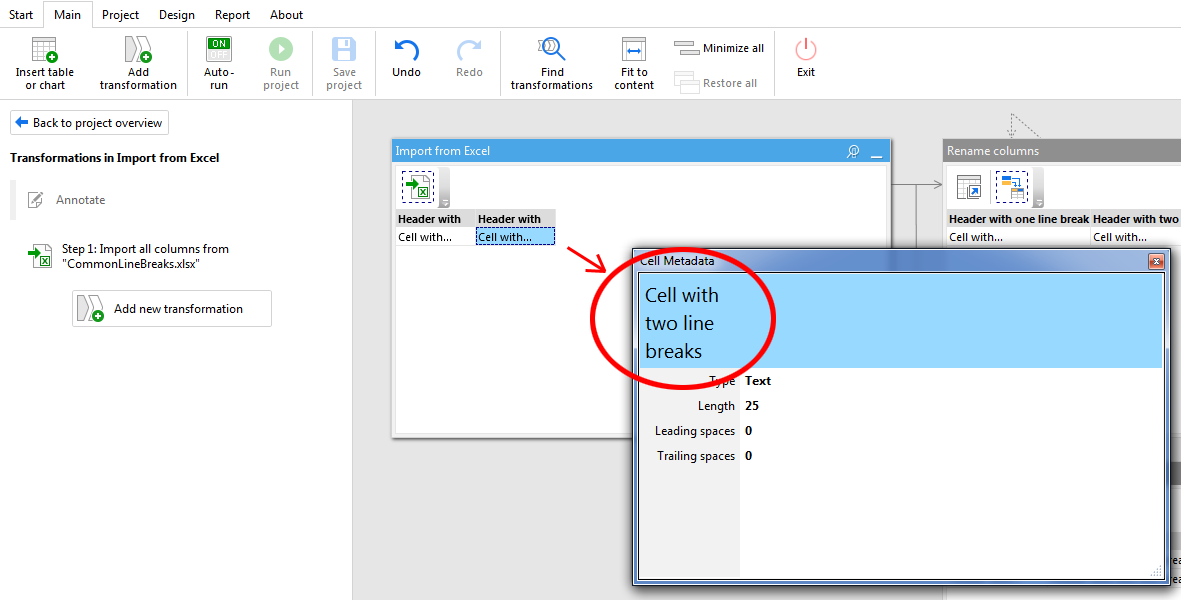This screenshot has height=600, width=1181.
Task: Minimize all transformation windows
Action: pos(719,48)
